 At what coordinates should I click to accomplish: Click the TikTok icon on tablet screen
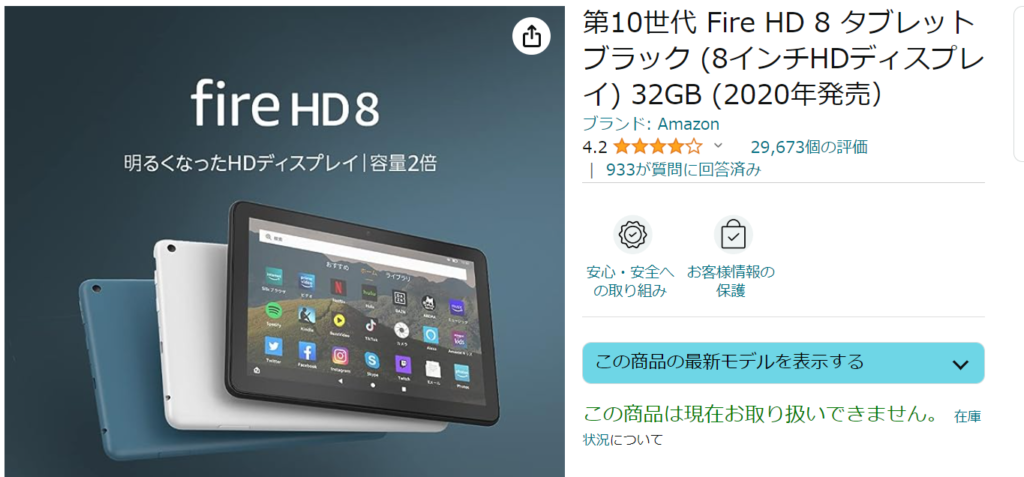tap(370, 324)
